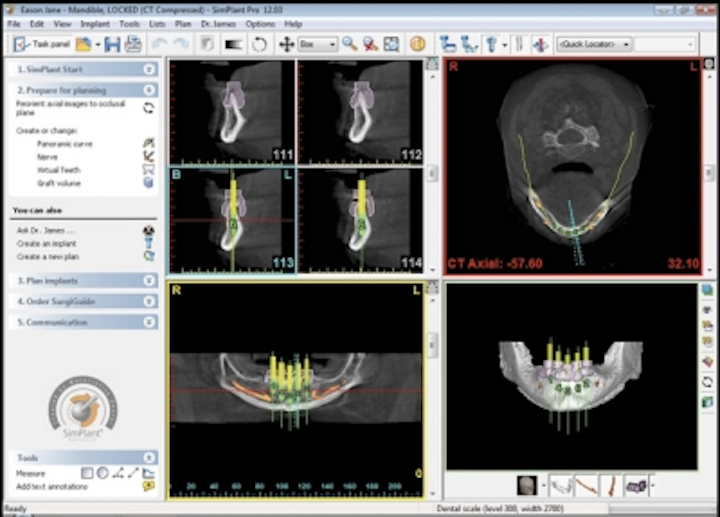Click the cross-sectional views vertical scrollbar

point(432,173)
